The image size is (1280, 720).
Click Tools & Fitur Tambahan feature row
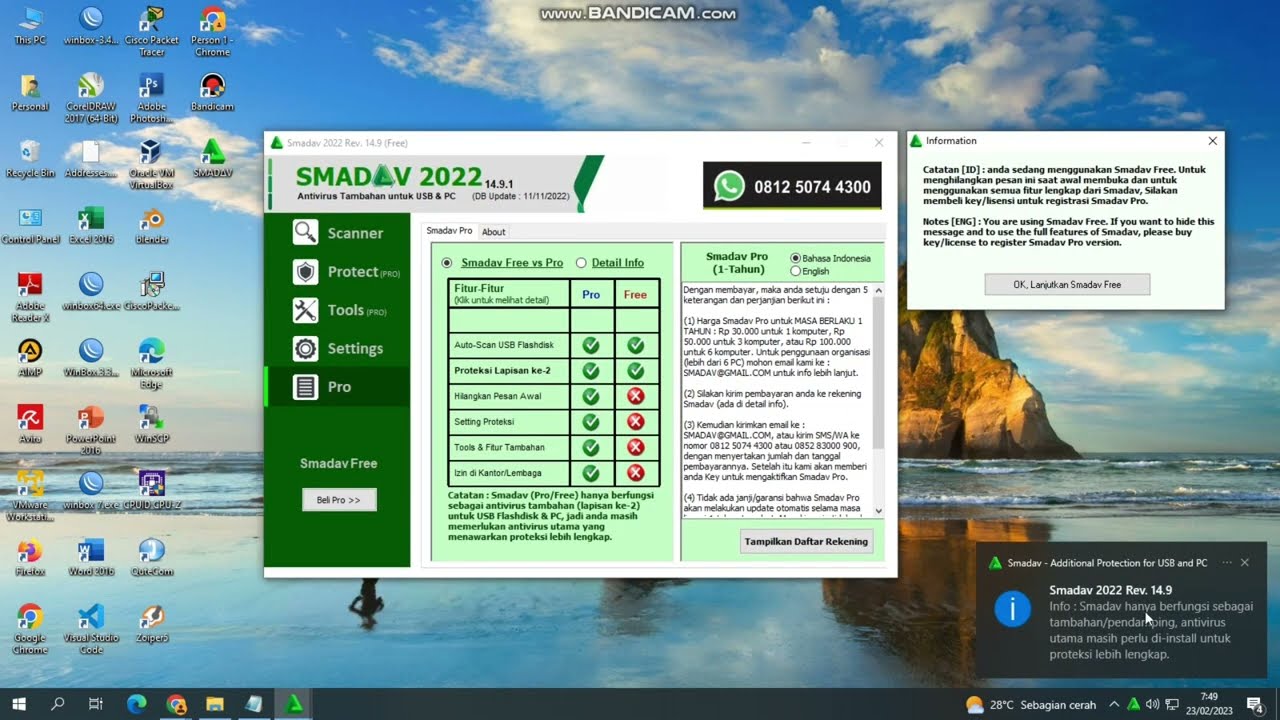click(x=508, y=447)
